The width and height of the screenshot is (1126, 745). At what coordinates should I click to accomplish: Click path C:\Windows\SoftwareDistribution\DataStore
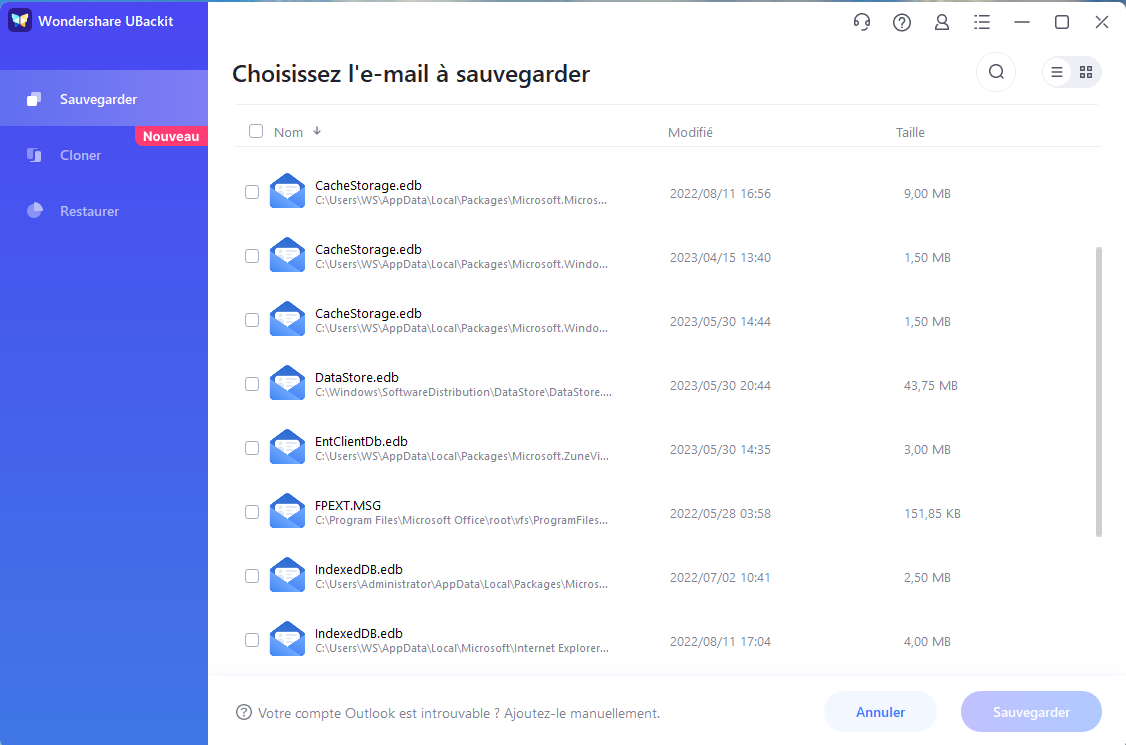point(463,392)
